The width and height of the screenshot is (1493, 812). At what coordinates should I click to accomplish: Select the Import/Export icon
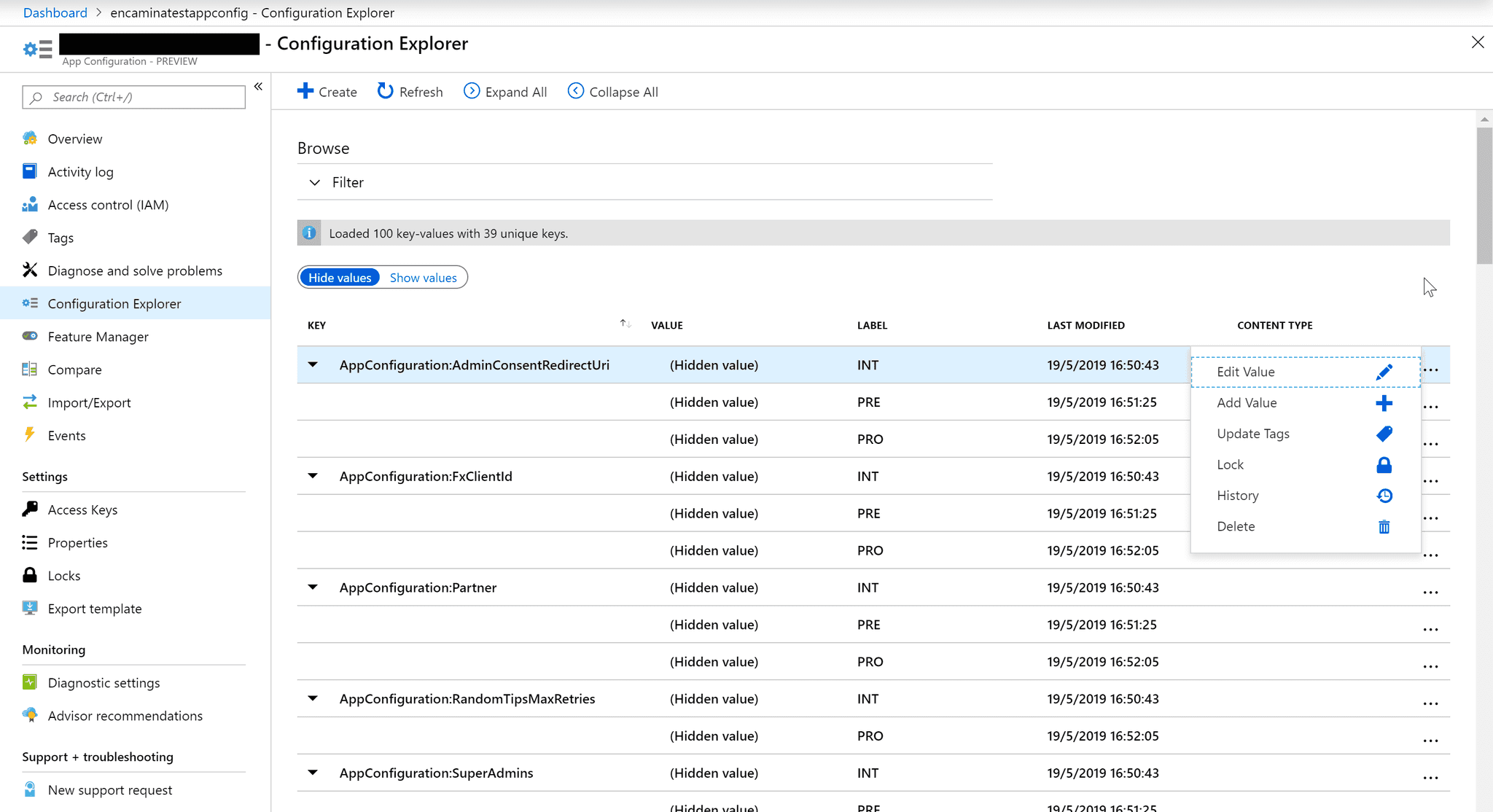pyautogui.click(x=29, y=402)
